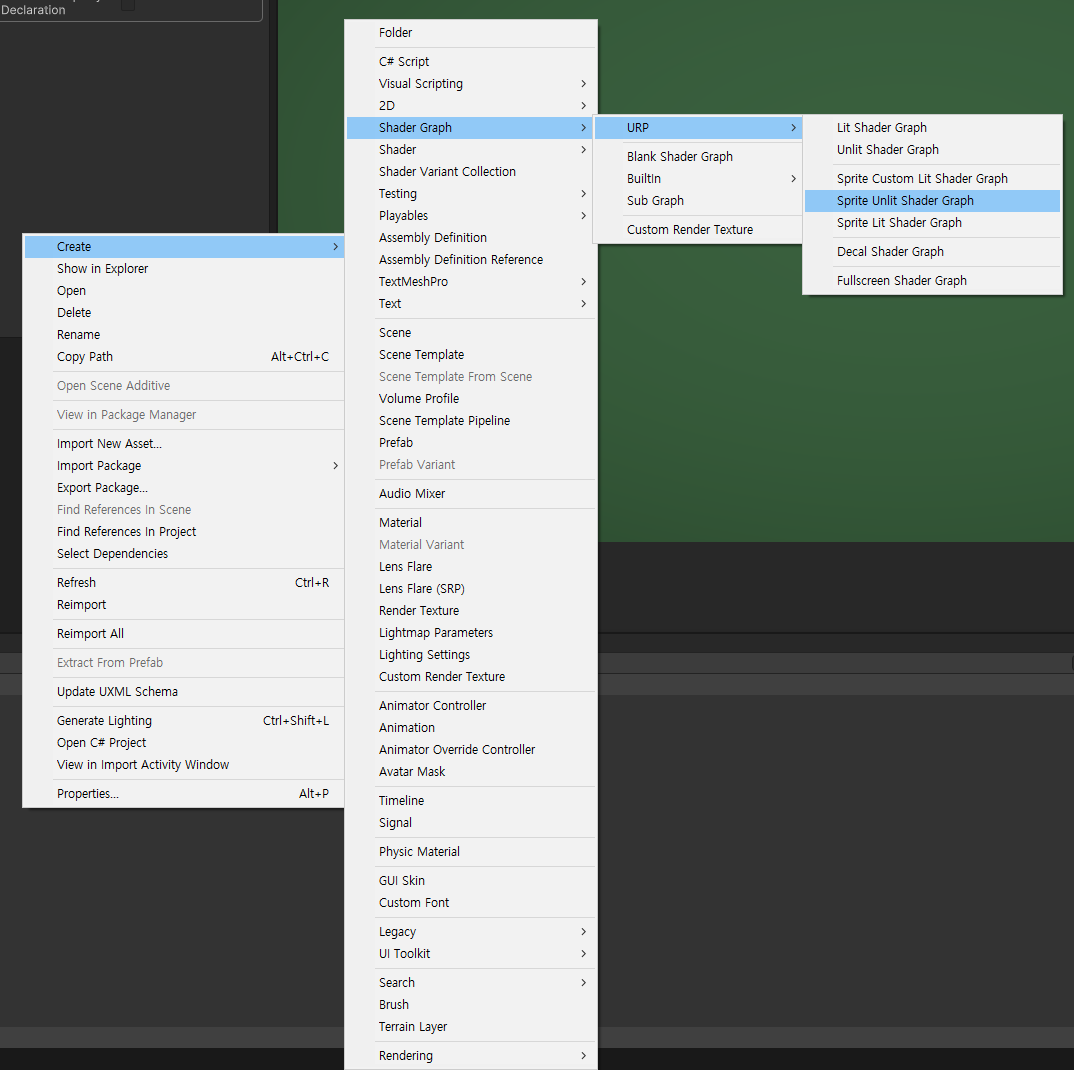Expand the URP submenu
Image resolution: width=1074 pixels, height=1070 pixels.
698,127
